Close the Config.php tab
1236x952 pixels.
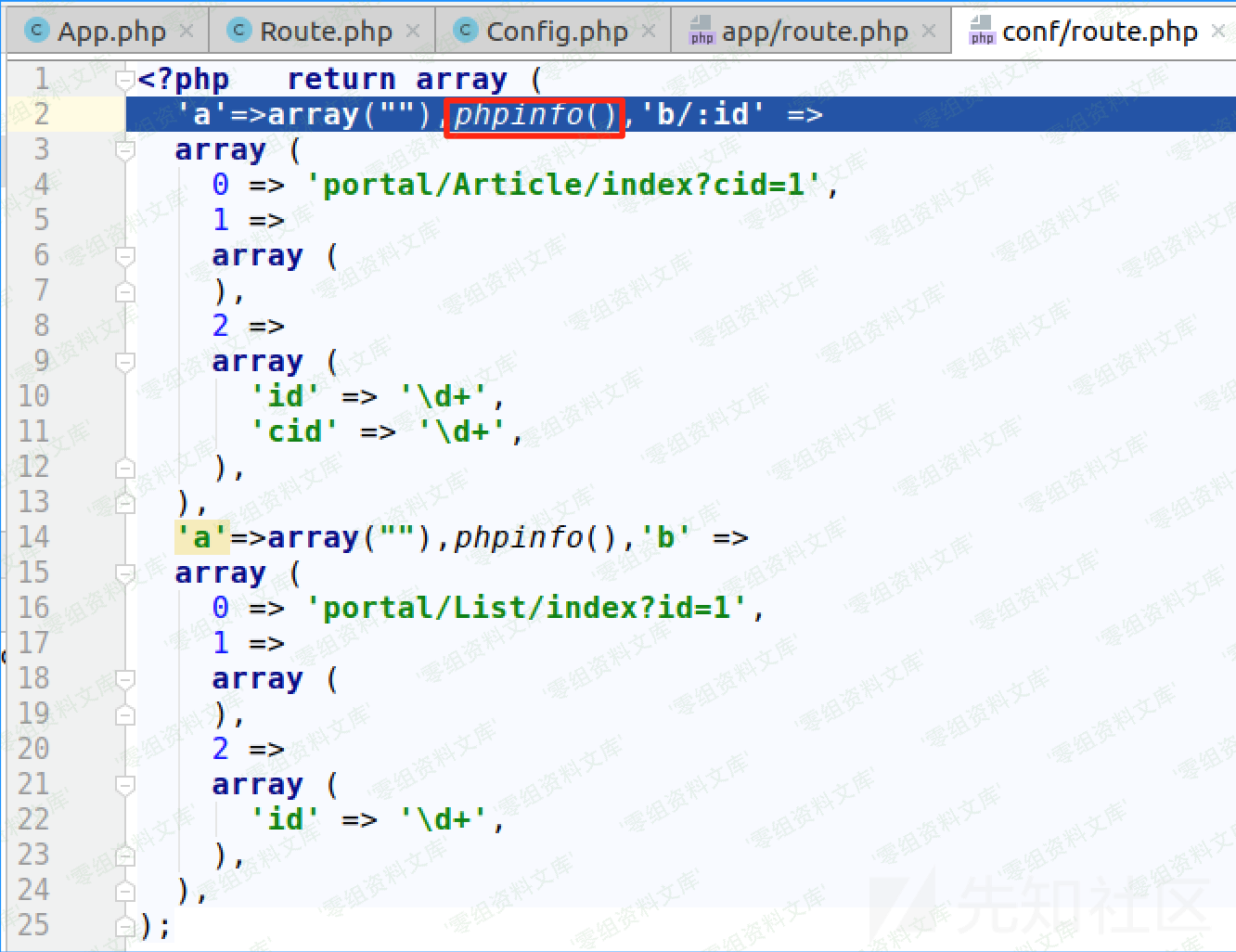click(649, 31)
